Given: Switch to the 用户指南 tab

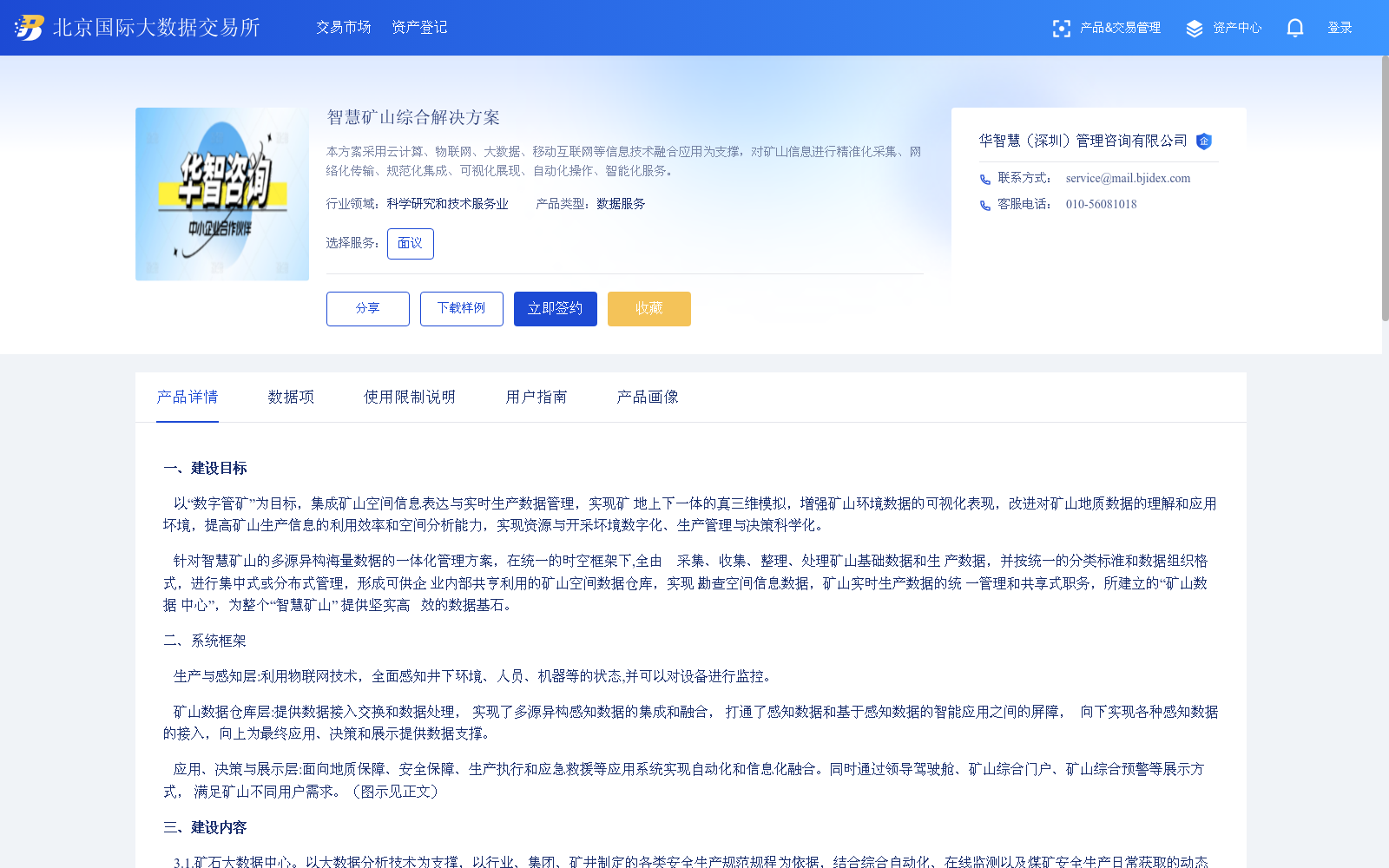Looking at the screenshot, I should pos(537,398).
